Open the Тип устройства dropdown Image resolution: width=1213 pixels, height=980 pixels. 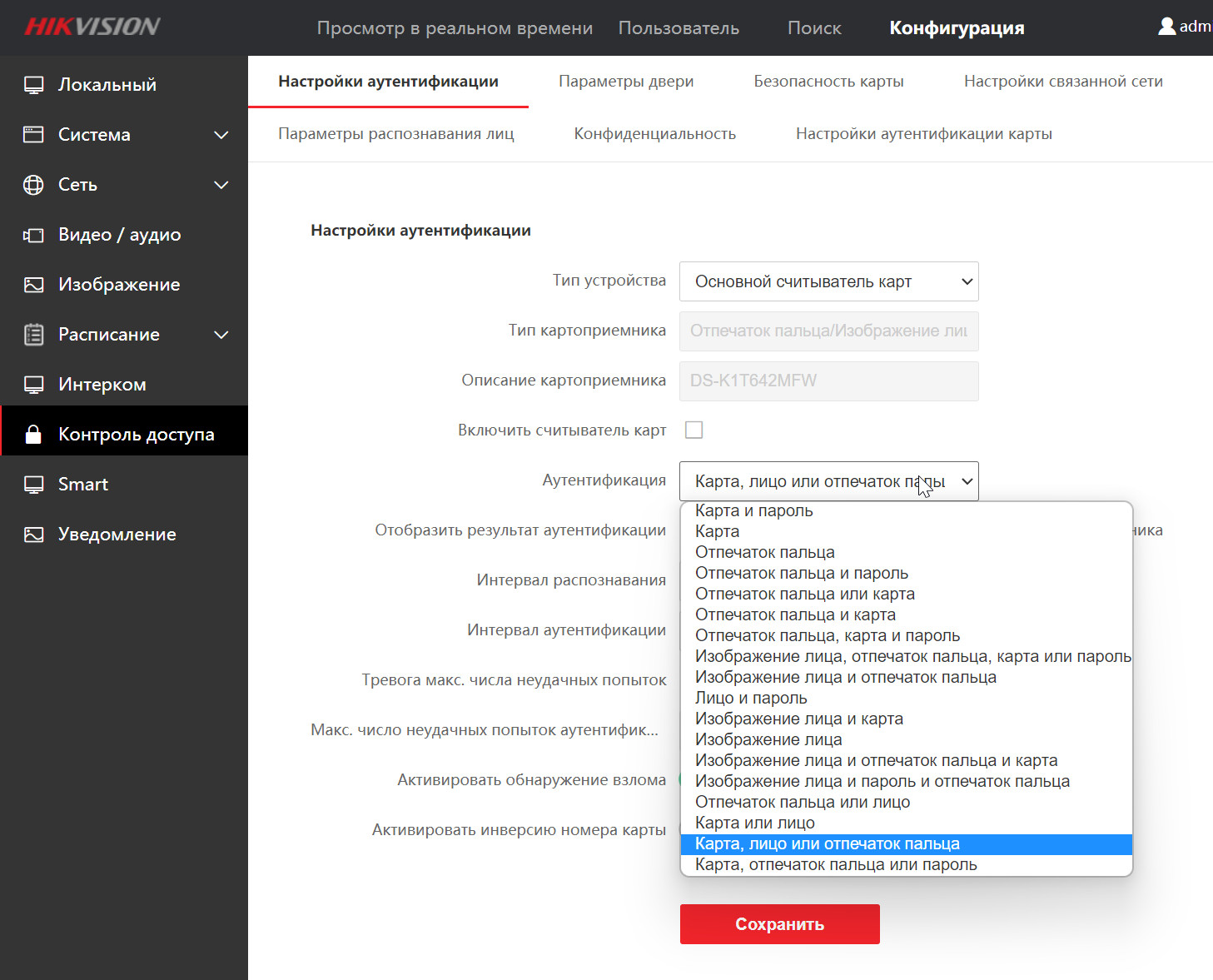pos(828,281)
